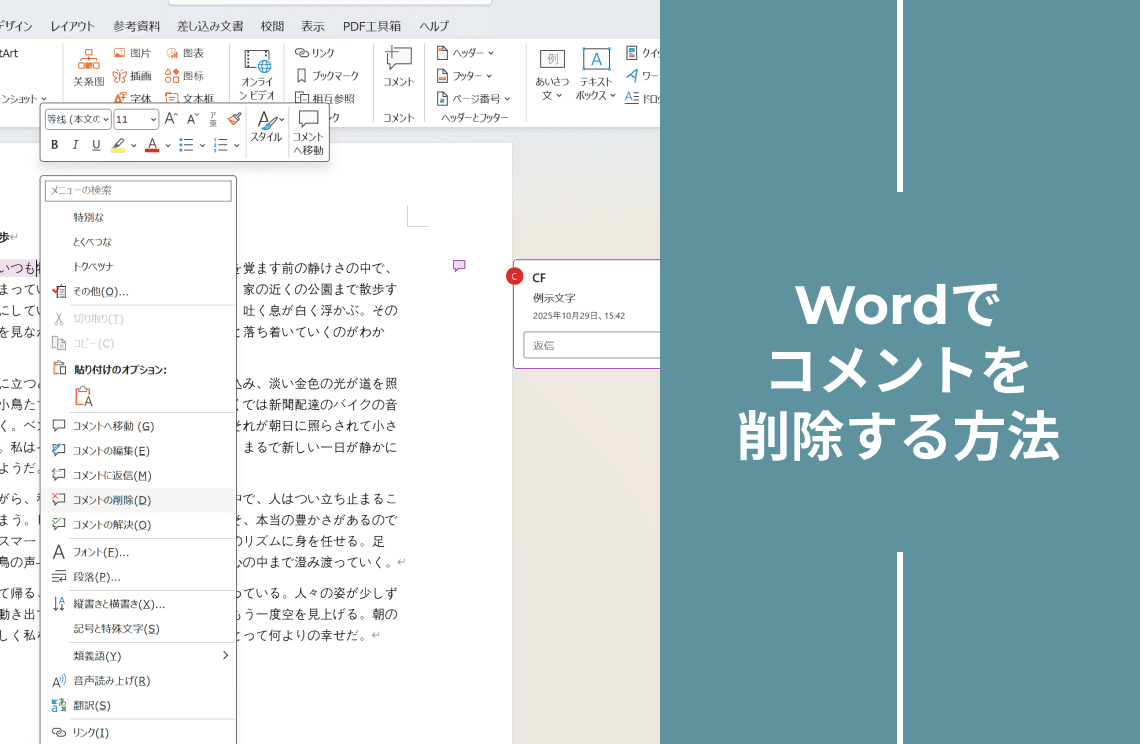Choose 'コメントの解決(O)' in the context menu
This screenshot has height=744, width=1140.
[x=112, y=524]
